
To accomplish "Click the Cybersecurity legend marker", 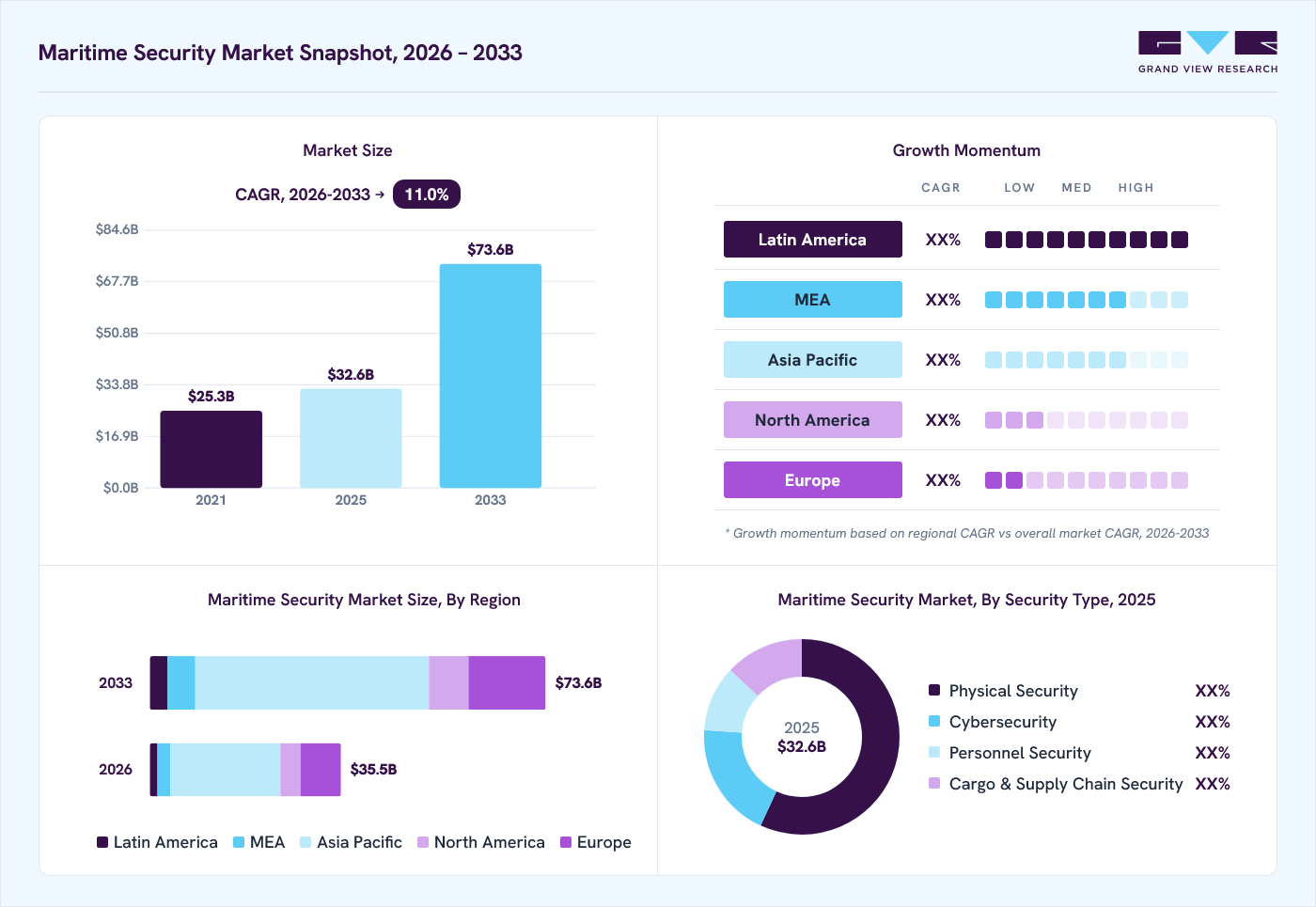I will [x=934, y=721].
